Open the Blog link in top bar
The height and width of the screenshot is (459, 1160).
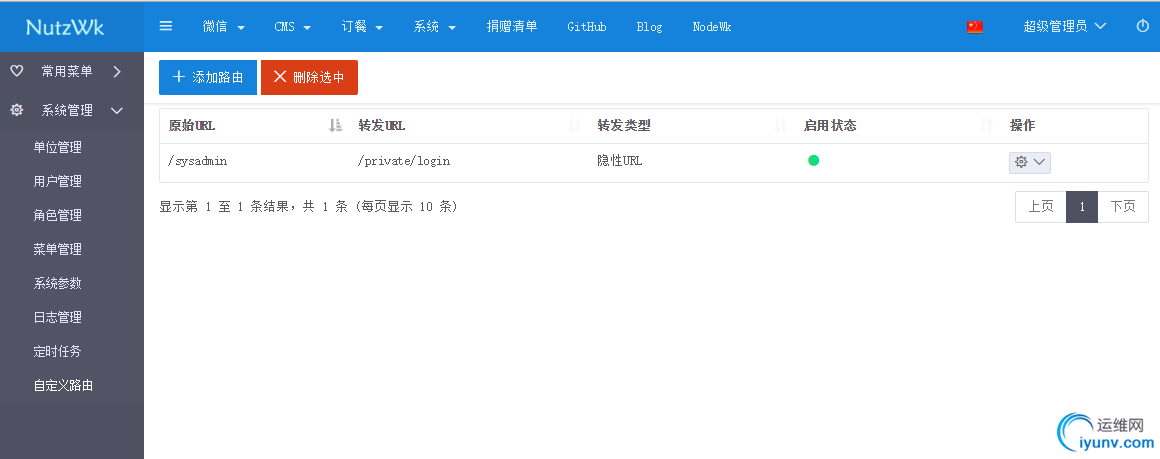coord(650,27)
